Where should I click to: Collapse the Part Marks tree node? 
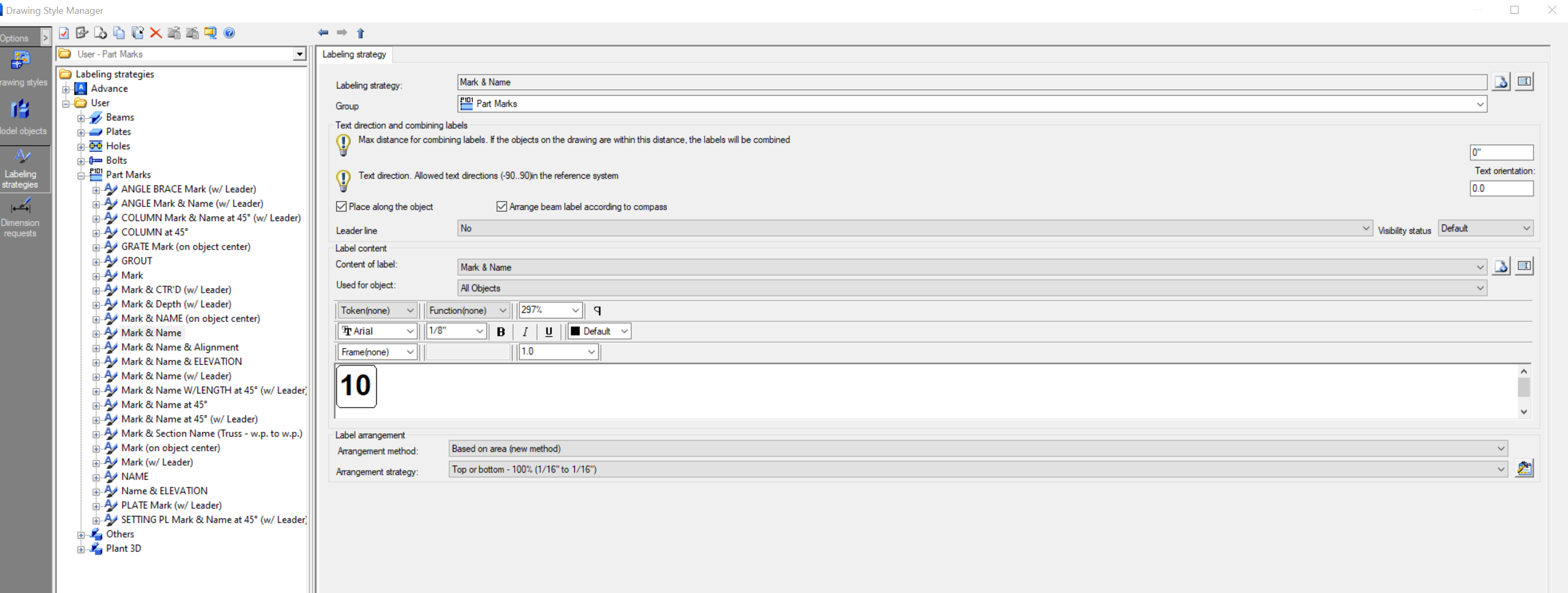81,175
